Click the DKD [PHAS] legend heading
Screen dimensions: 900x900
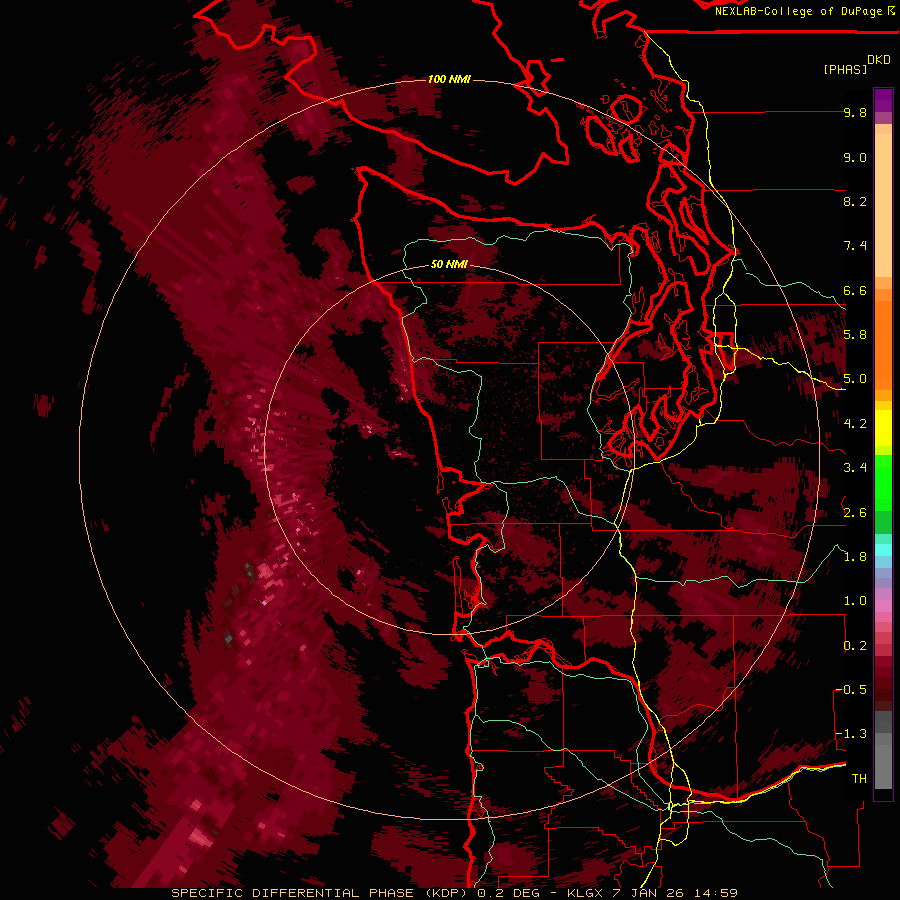point(856,64)
